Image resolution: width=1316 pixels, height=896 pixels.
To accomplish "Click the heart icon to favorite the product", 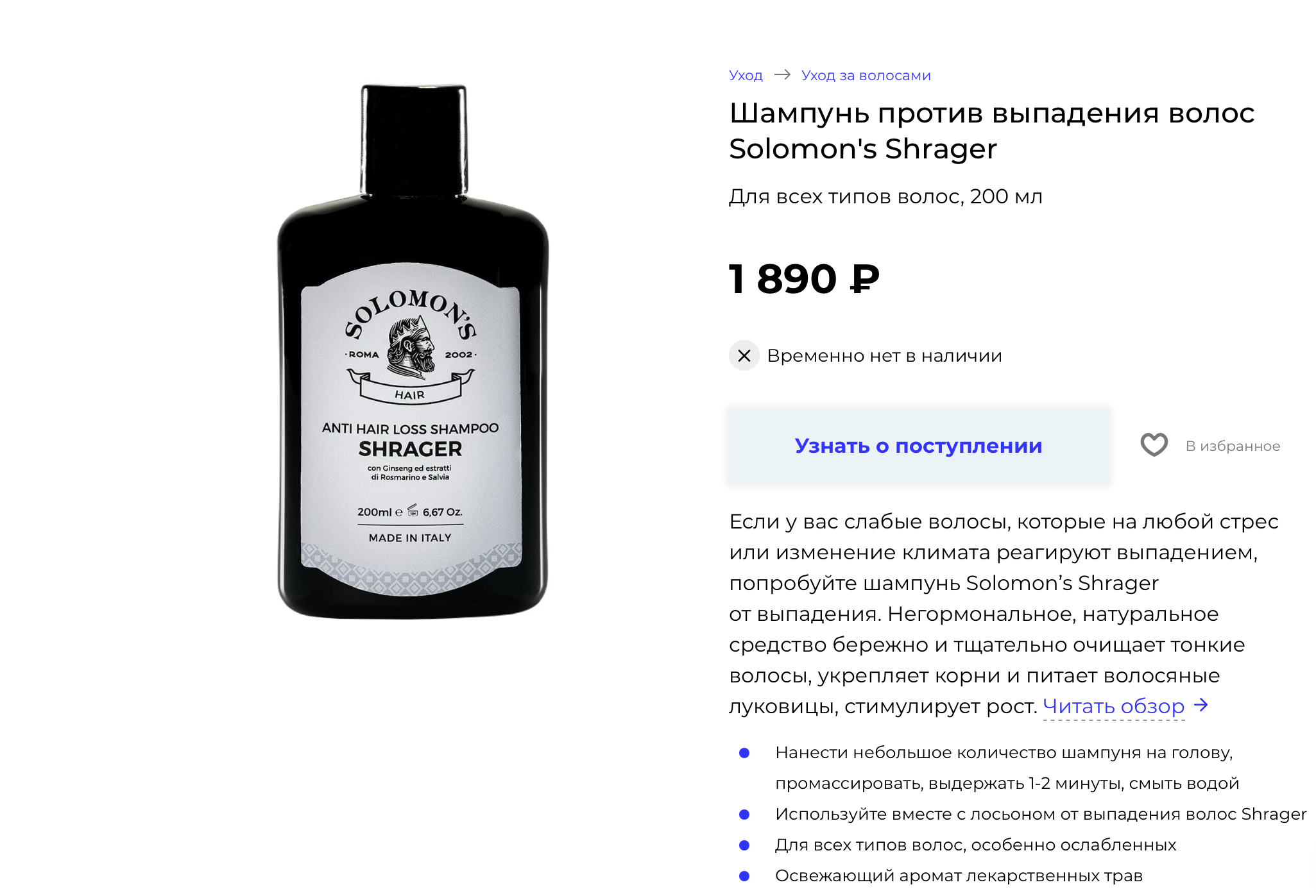I will [x=1154, y=445].
